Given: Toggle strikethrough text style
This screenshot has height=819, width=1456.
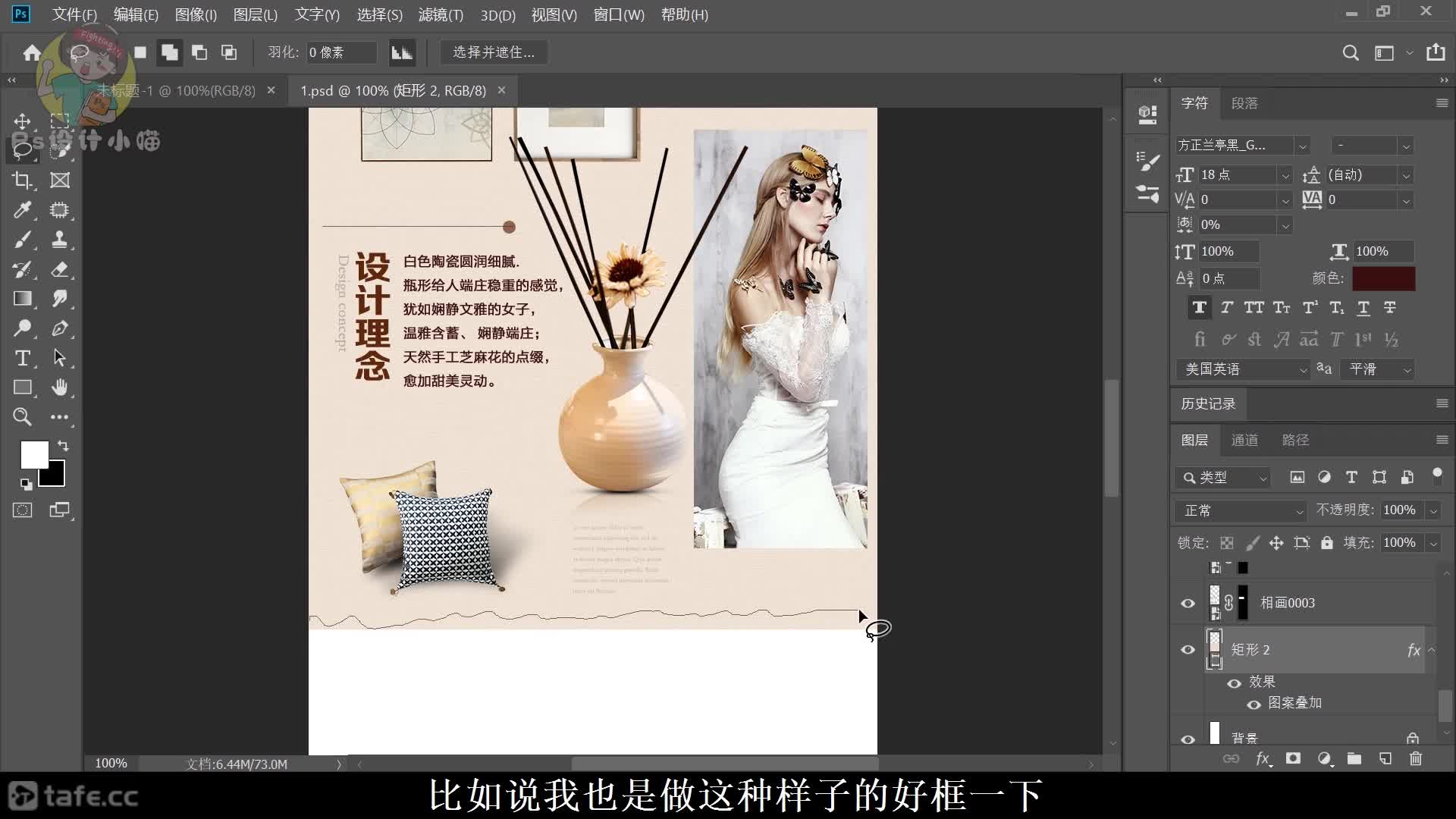Looking at the screenshot, I should (x=1390, y=308).
